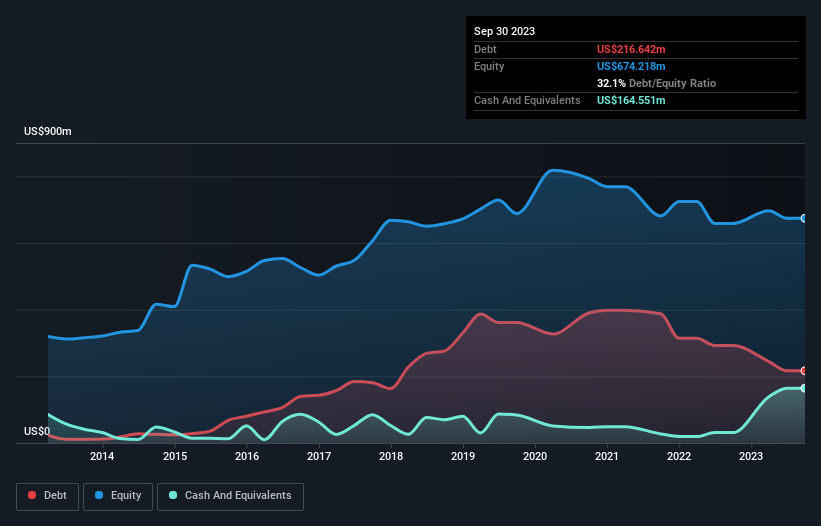
Task: Click the 2014 label on the x-axis
Action: point(102,457)
